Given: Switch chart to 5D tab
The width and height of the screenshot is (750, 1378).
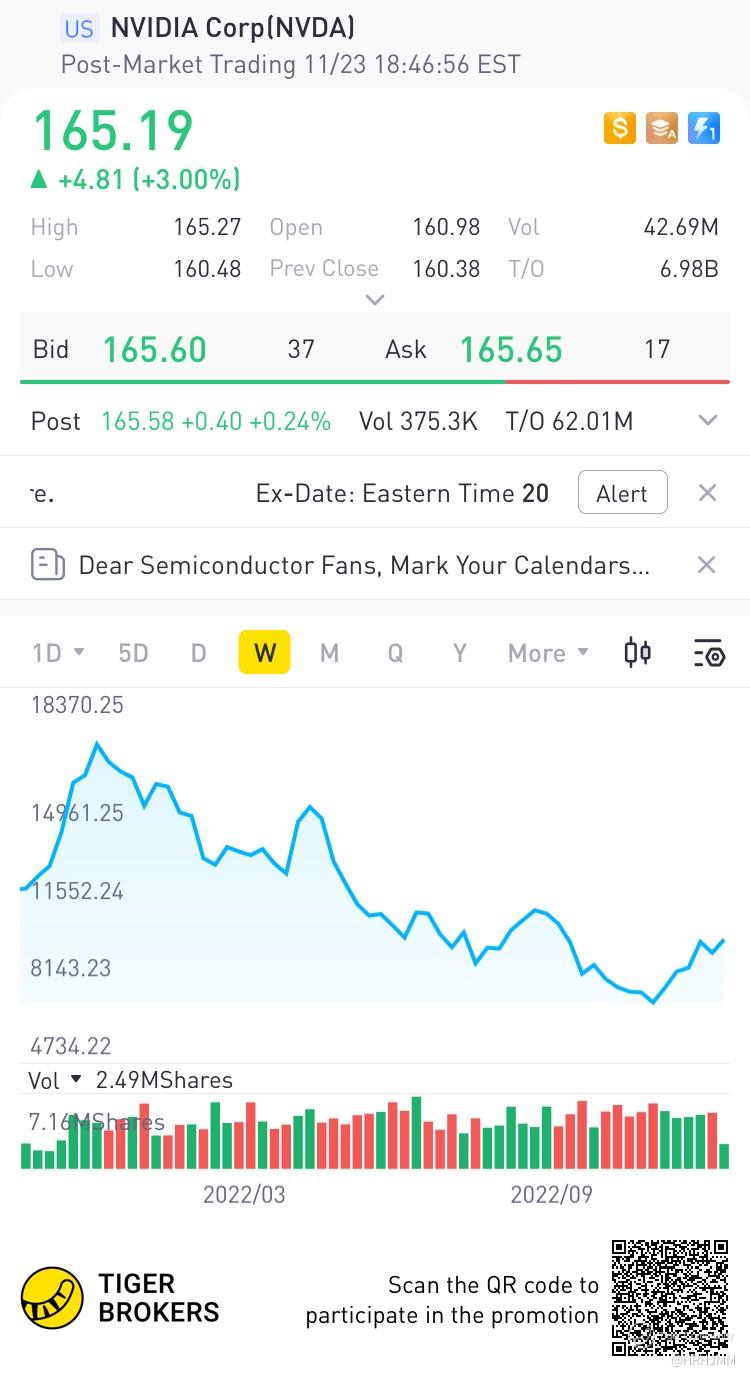Looking at the screenshot, I should 133,653.
